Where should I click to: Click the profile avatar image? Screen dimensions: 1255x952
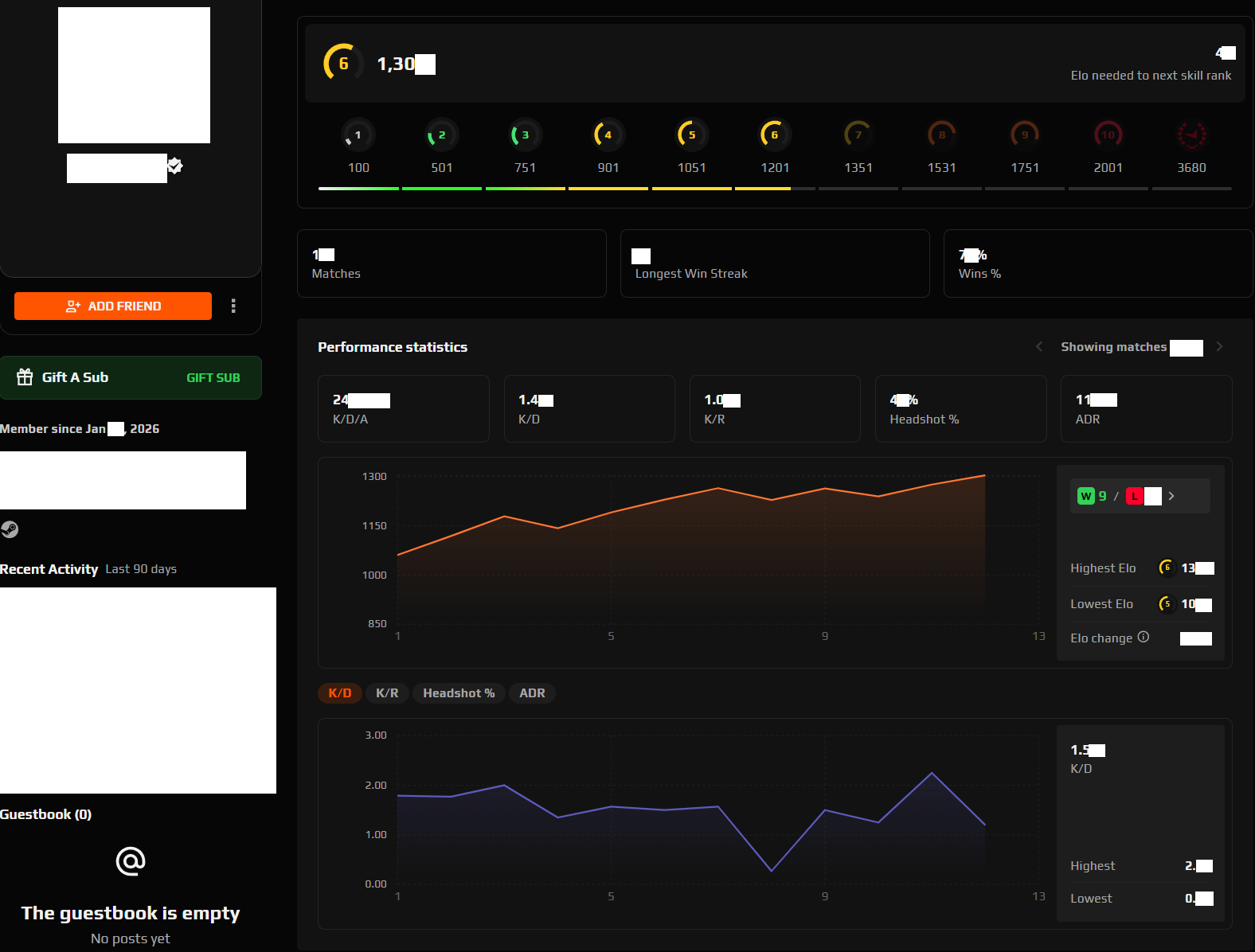coord(134,76)
